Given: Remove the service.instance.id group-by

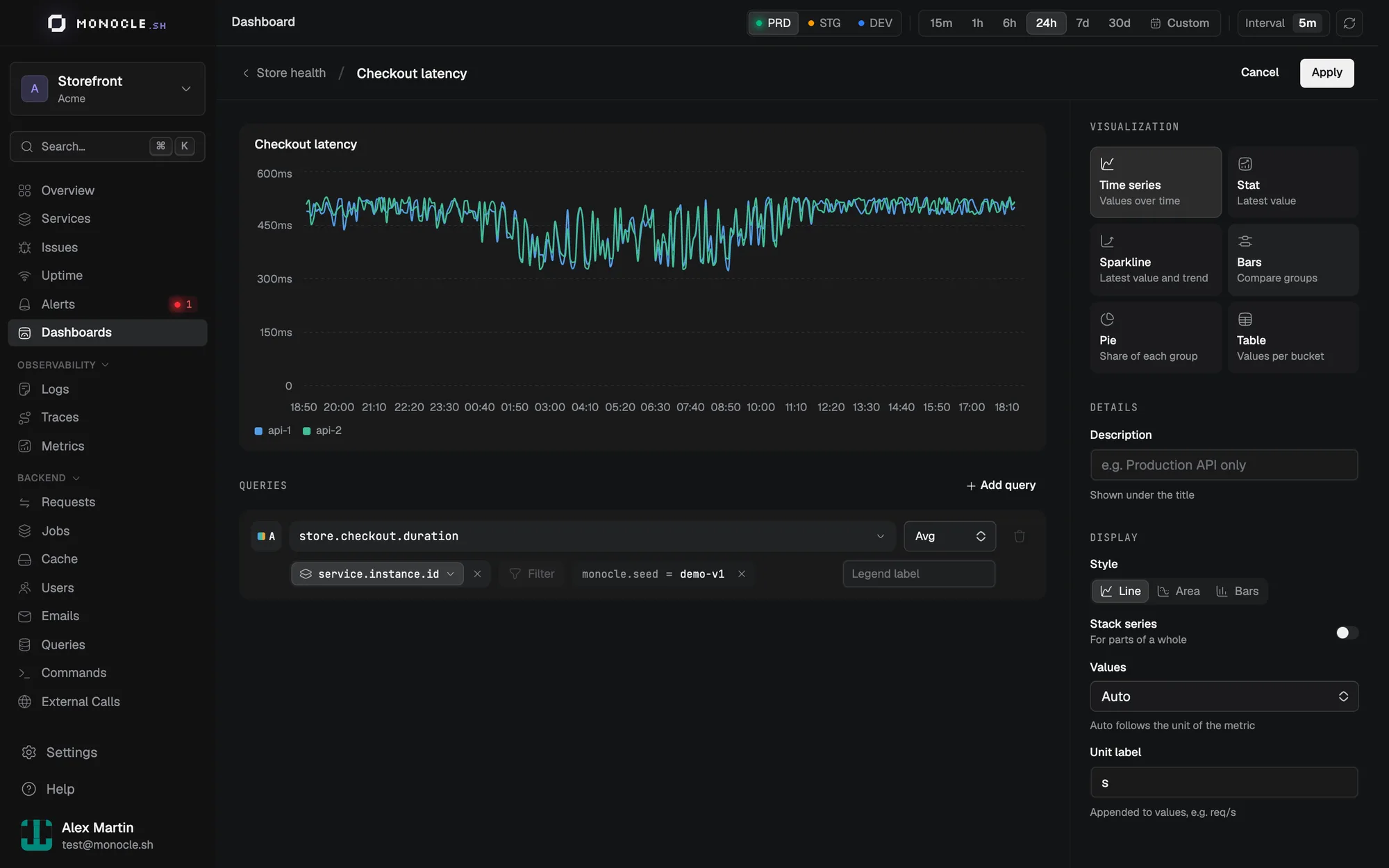Looking at the screenshot, I should point(477,574).
